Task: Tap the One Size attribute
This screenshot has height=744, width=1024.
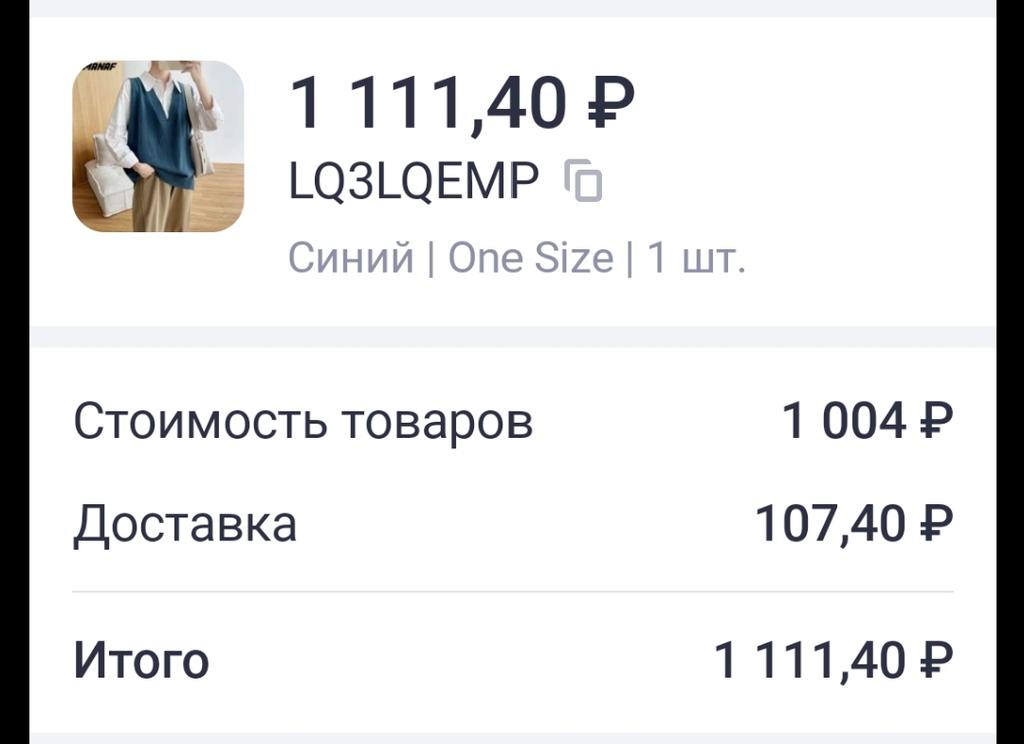Action: (530, 258)
